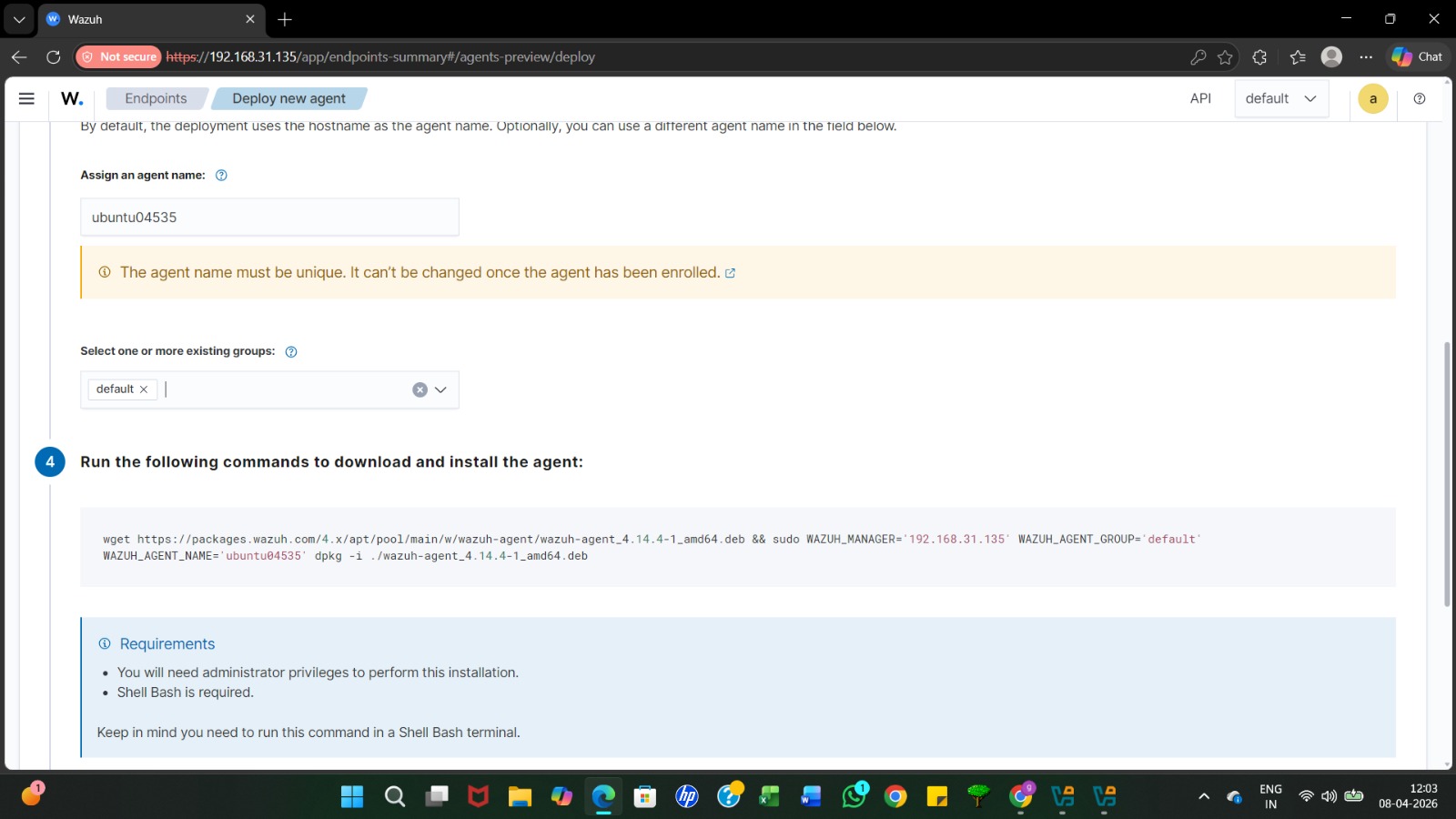Open Sticky Notes from the taskbar
The width and height of the screenshot is (1456, 819).
click(x=937, y=797)
